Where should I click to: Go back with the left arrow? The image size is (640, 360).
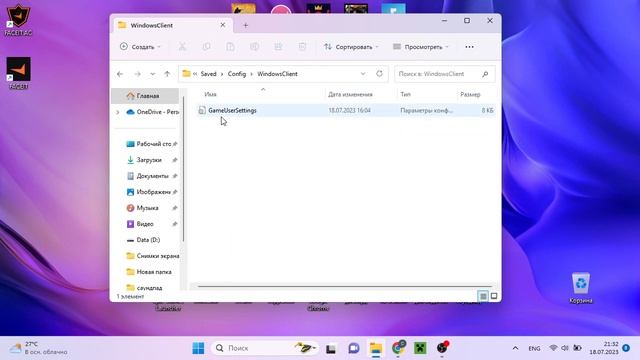pos(120,74)
